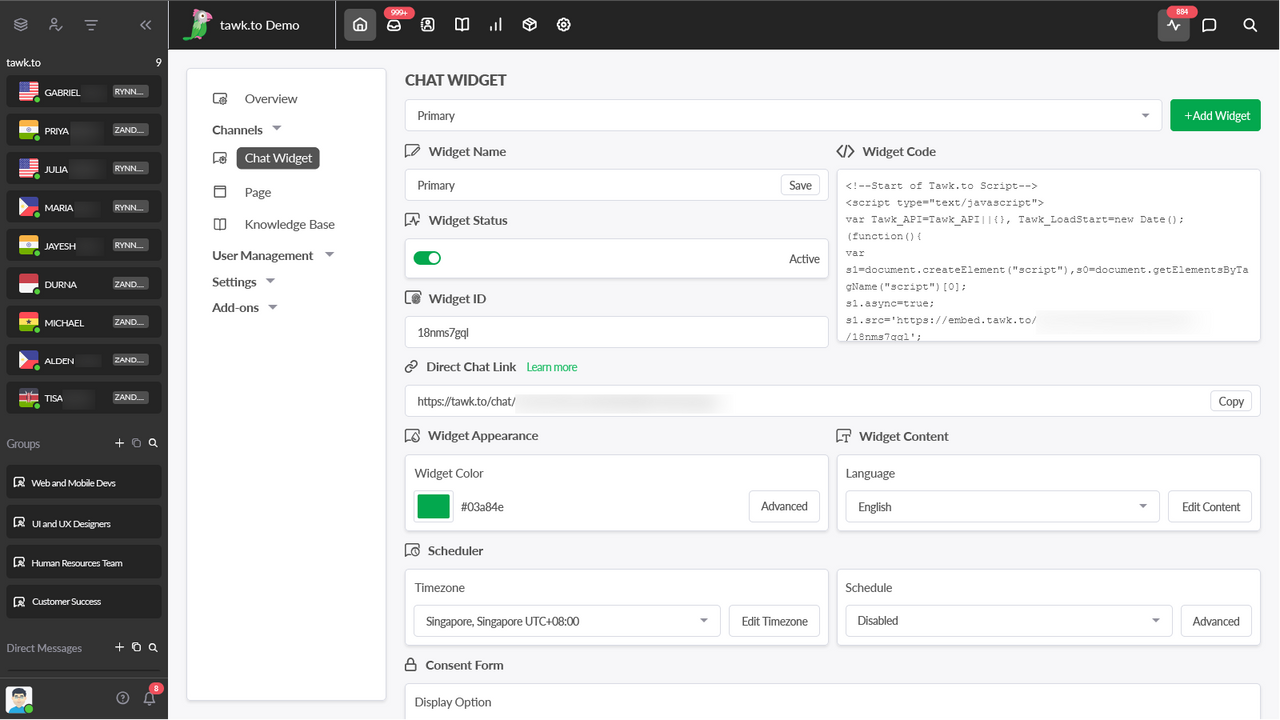This screenshot has width=1280, height=720.
Task: Open the Monitoring icon with 884 badge
Action: [1173, 25]
